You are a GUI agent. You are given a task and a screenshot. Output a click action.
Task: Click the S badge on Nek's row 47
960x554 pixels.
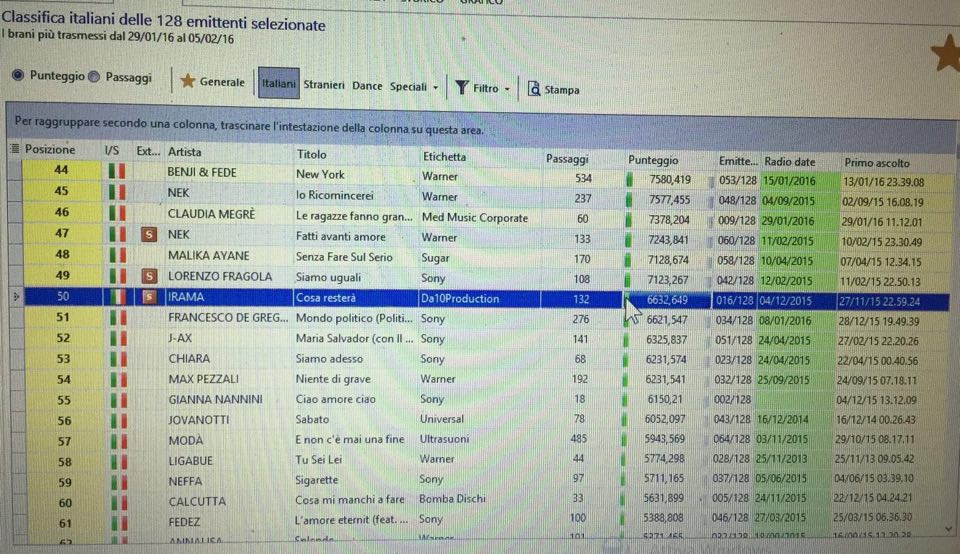pyautogui.click(x=148, y=235)
